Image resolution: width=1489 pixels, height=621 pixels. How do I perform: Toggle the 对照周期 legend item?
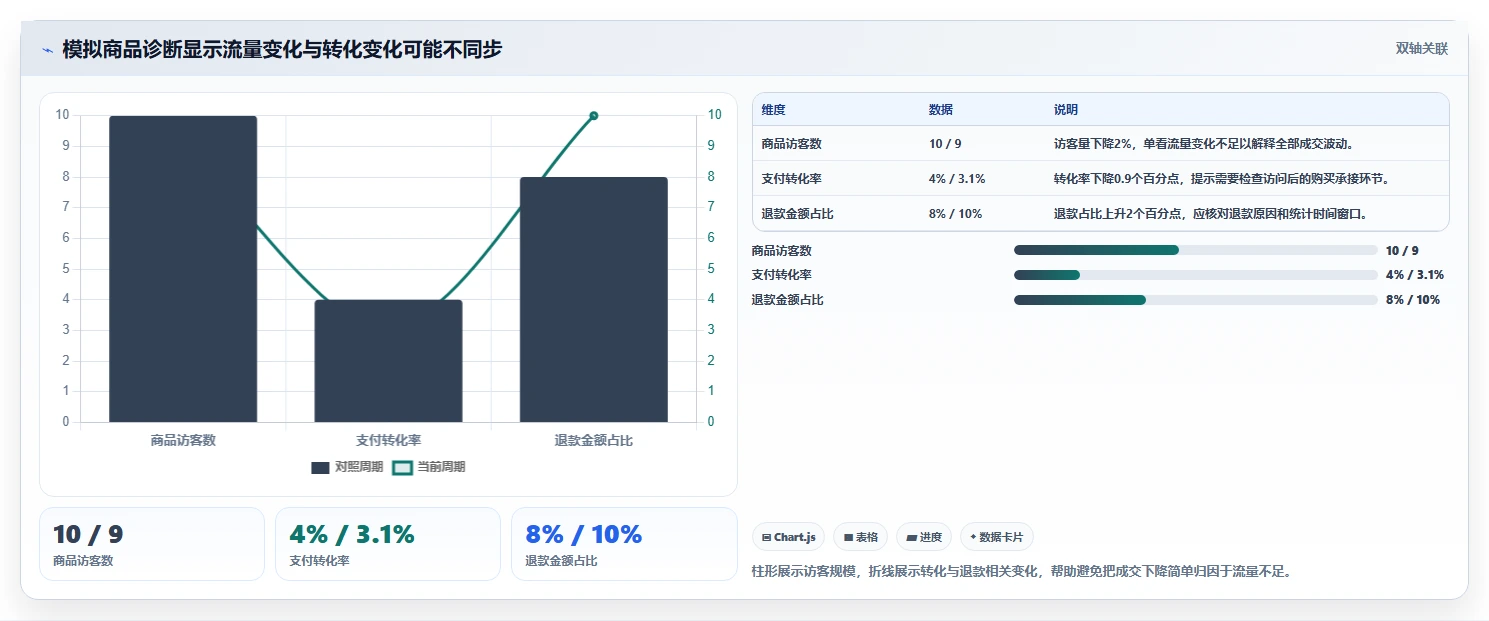pos(347,467)
